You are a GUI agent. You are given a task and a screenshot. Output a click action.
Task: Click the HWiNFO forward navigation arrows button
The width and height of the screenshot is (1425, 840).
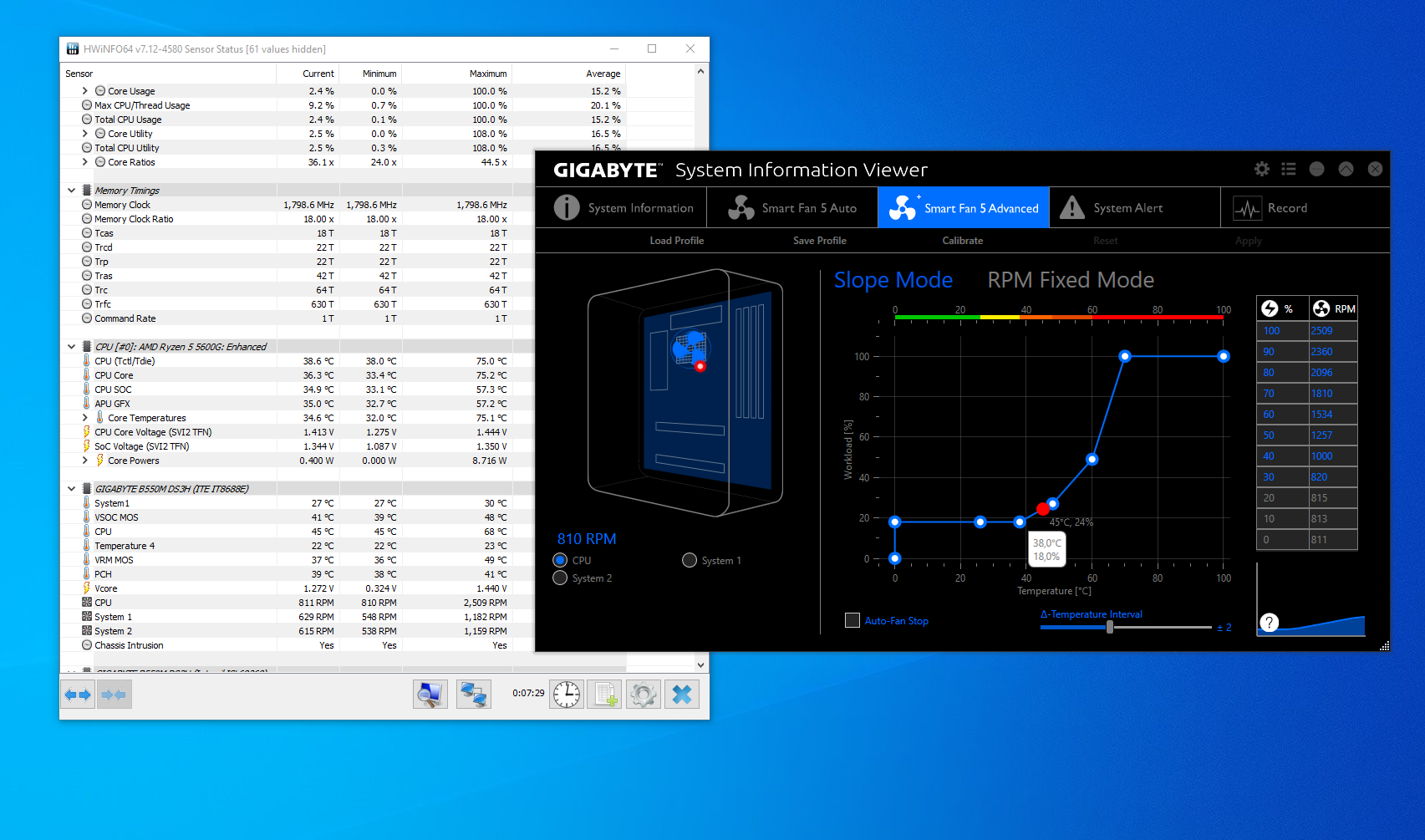[114, 695]
